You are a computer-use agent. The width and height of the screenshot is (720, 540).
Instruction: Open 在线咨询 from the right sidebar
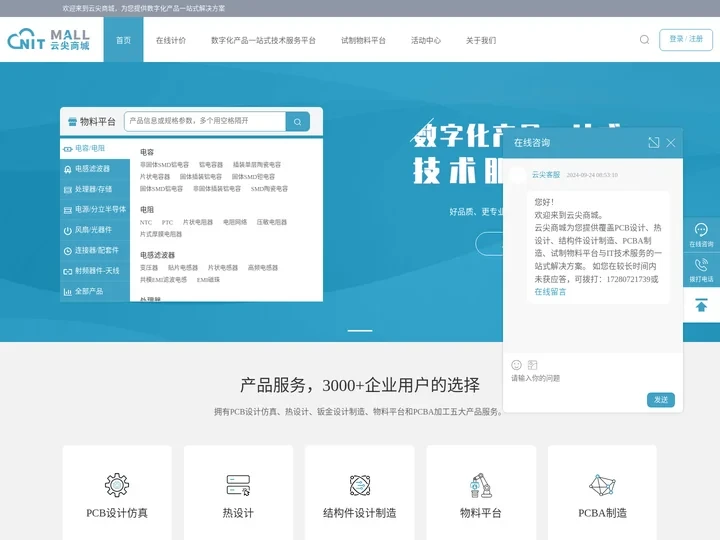701,235
